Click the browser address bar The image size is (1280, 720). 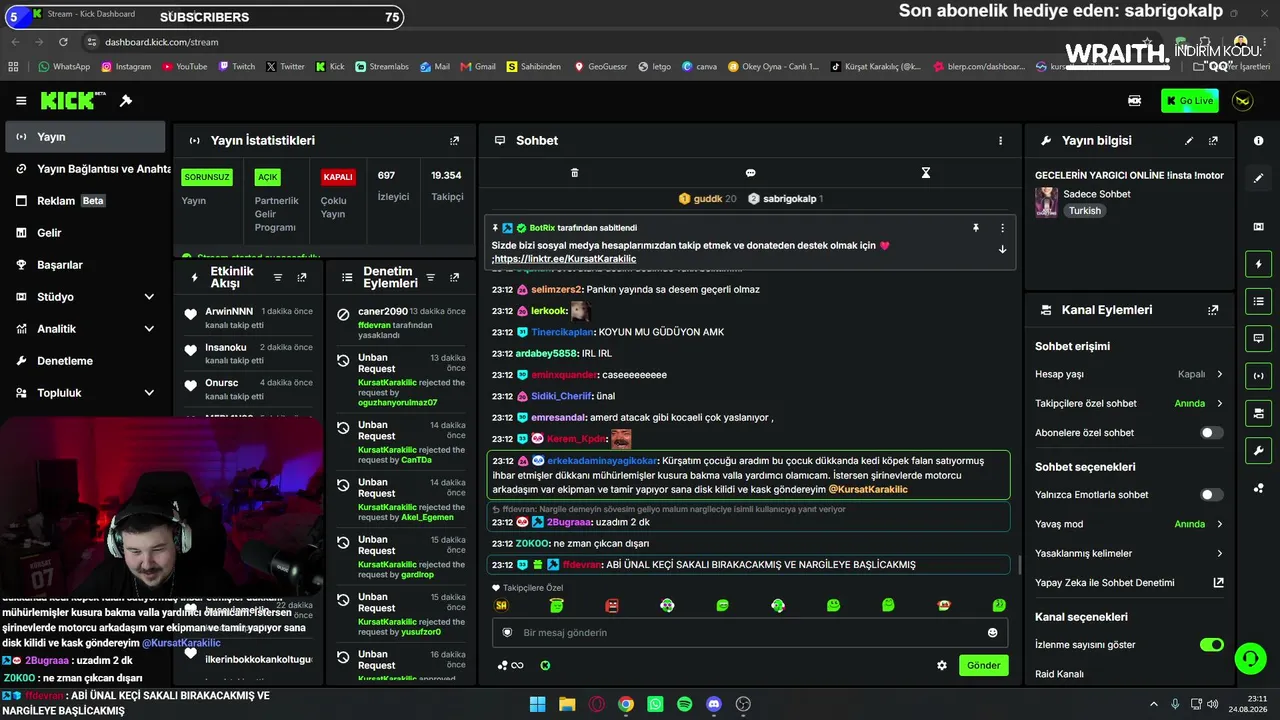600,42
